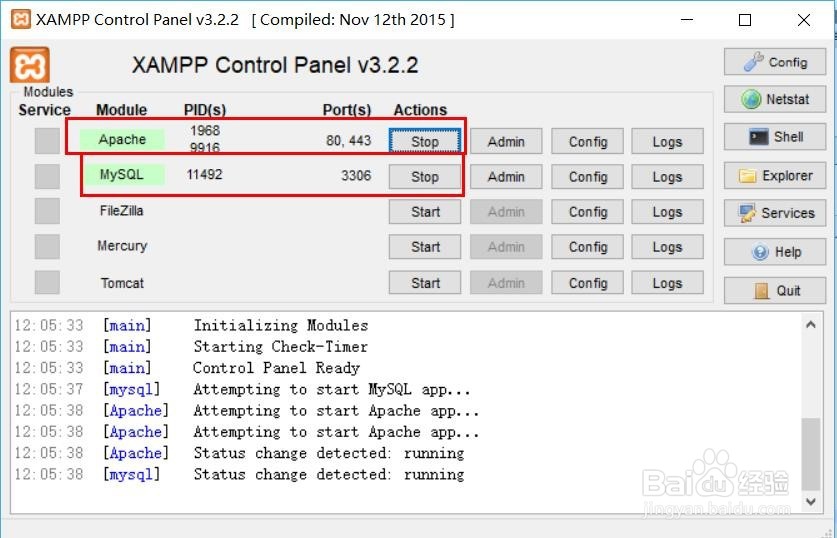
Task: Select the MySQL module label
Action: pyautogui.click(x=122, y=175)
